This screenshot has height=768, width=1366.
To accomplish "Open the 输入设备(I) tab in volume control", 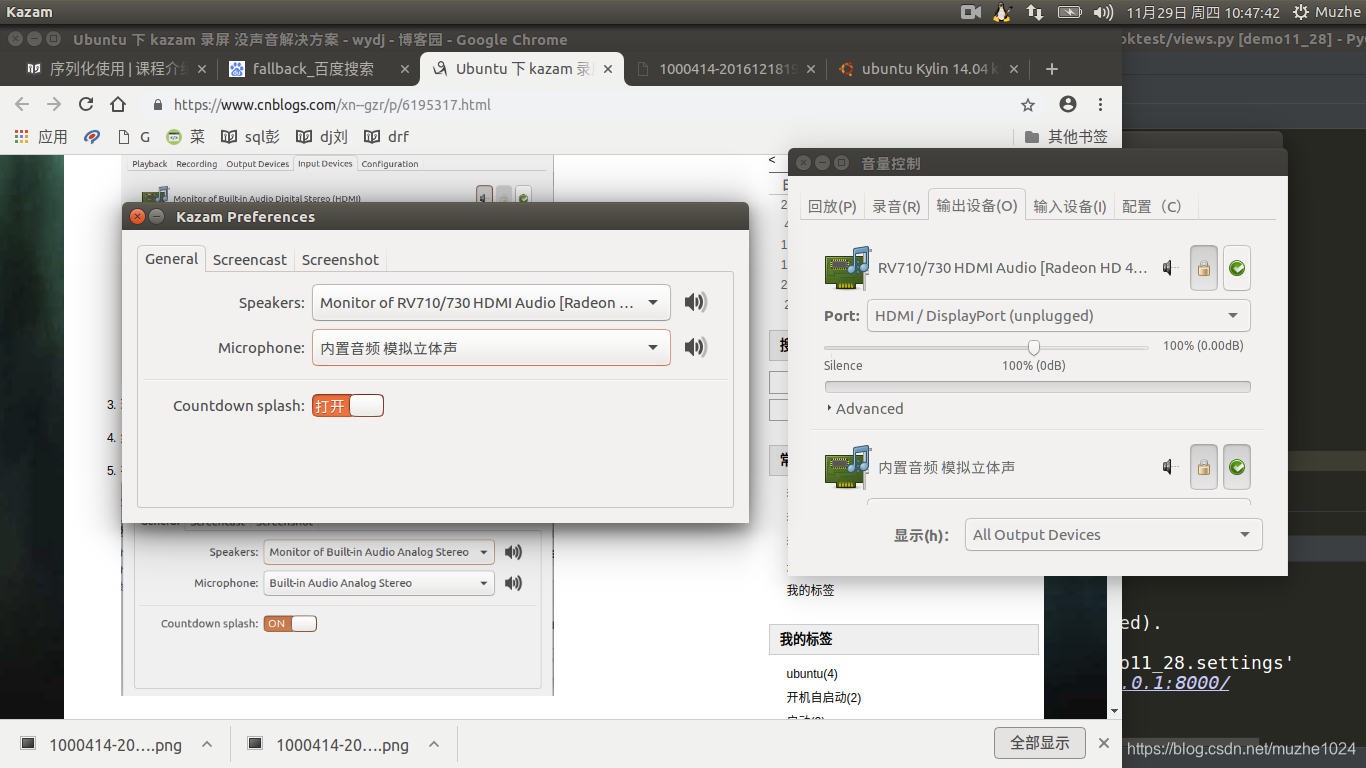I will click(x=1070, y=206).
